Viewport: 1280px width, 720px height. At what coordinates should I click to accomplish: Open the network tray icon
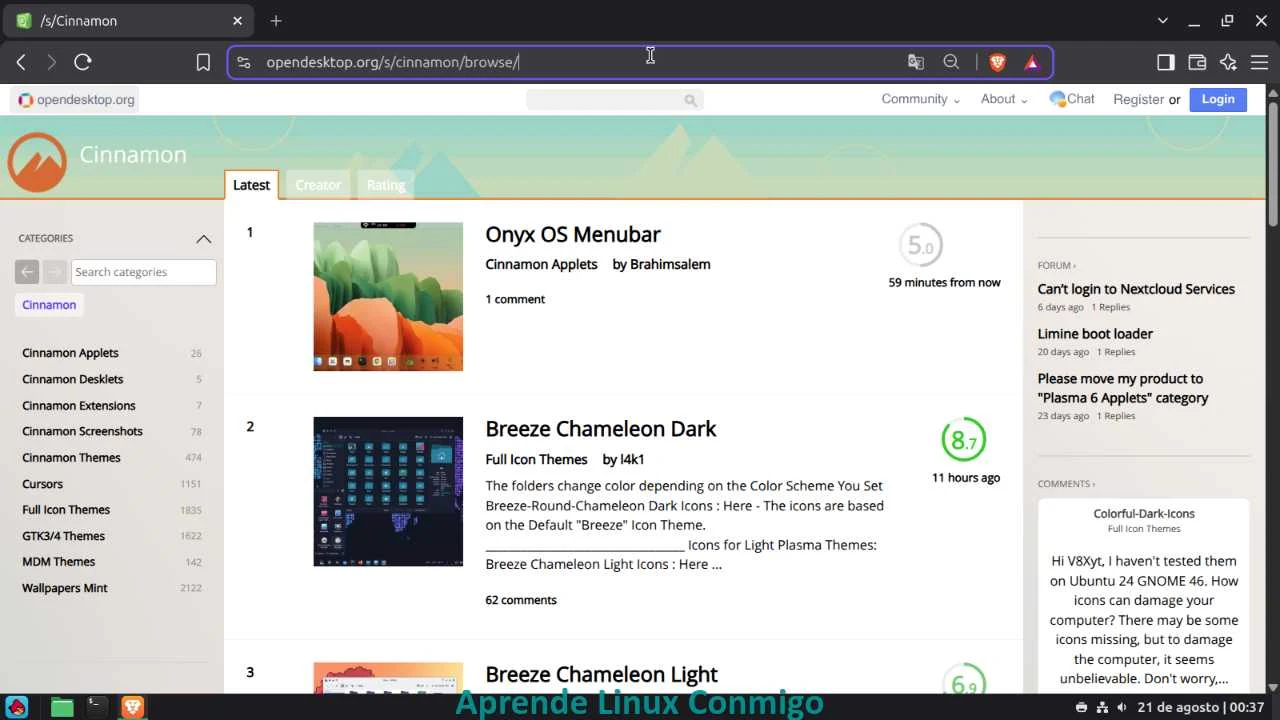pyautogui.click(x=1102, y=707)
